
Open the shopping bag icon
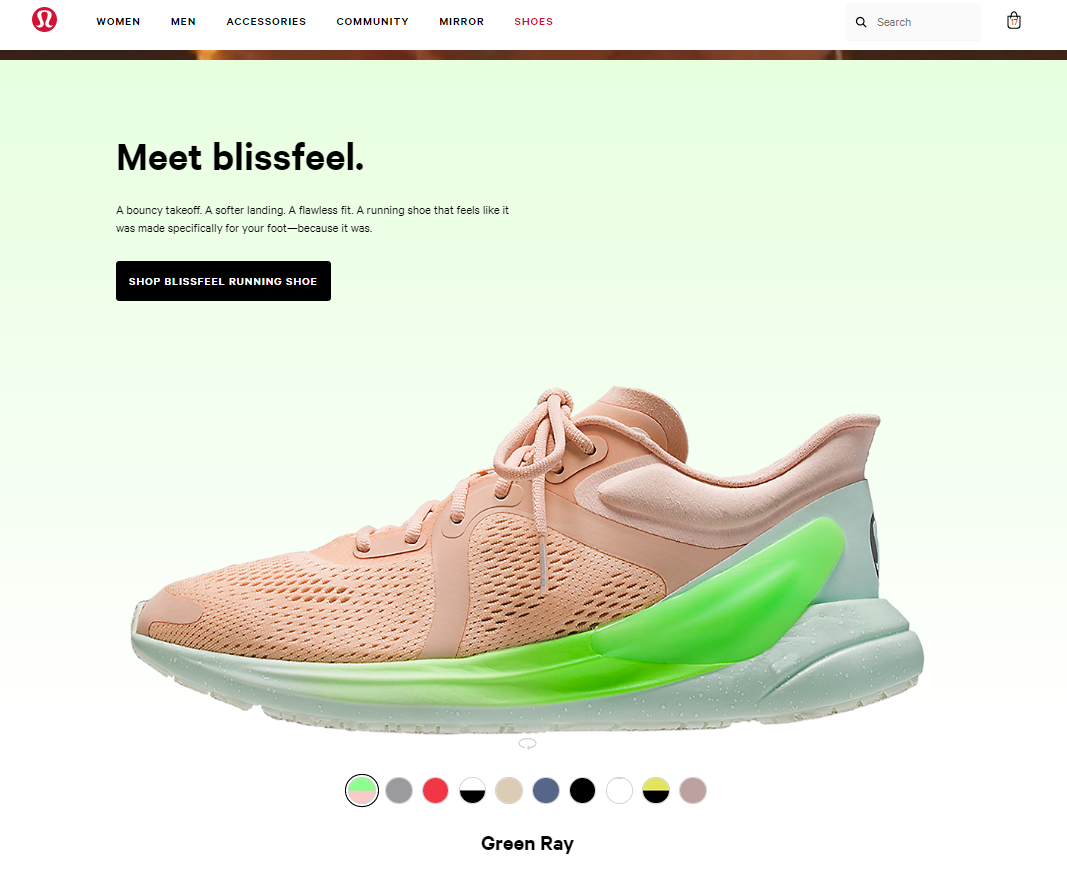[1013, 20]
